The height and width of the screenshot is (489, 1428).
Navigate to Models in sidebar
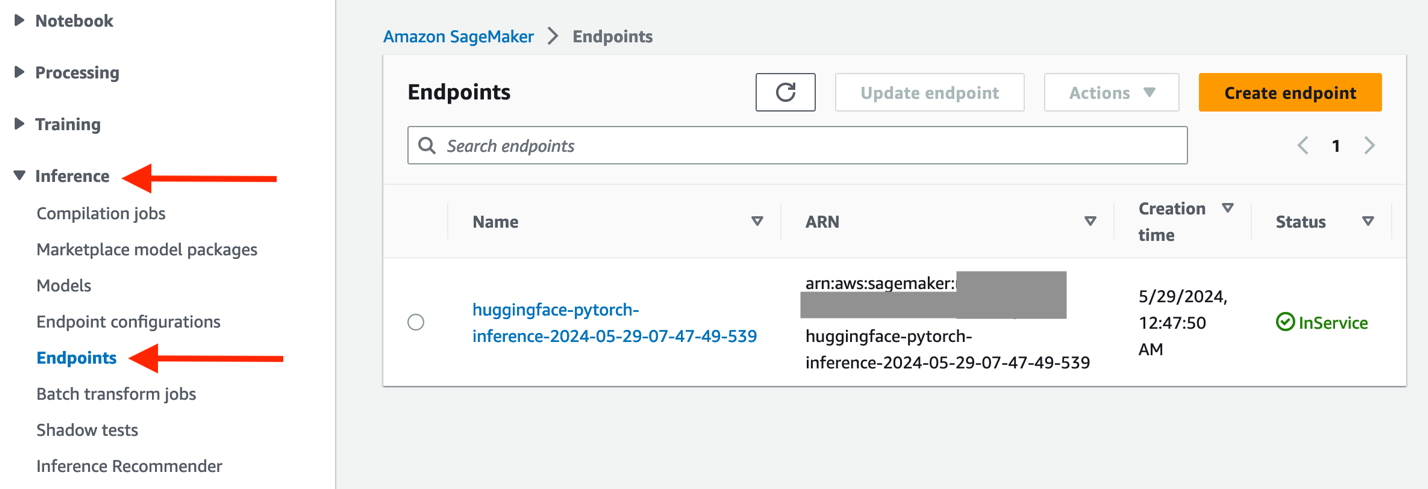(x=64, y=286)
